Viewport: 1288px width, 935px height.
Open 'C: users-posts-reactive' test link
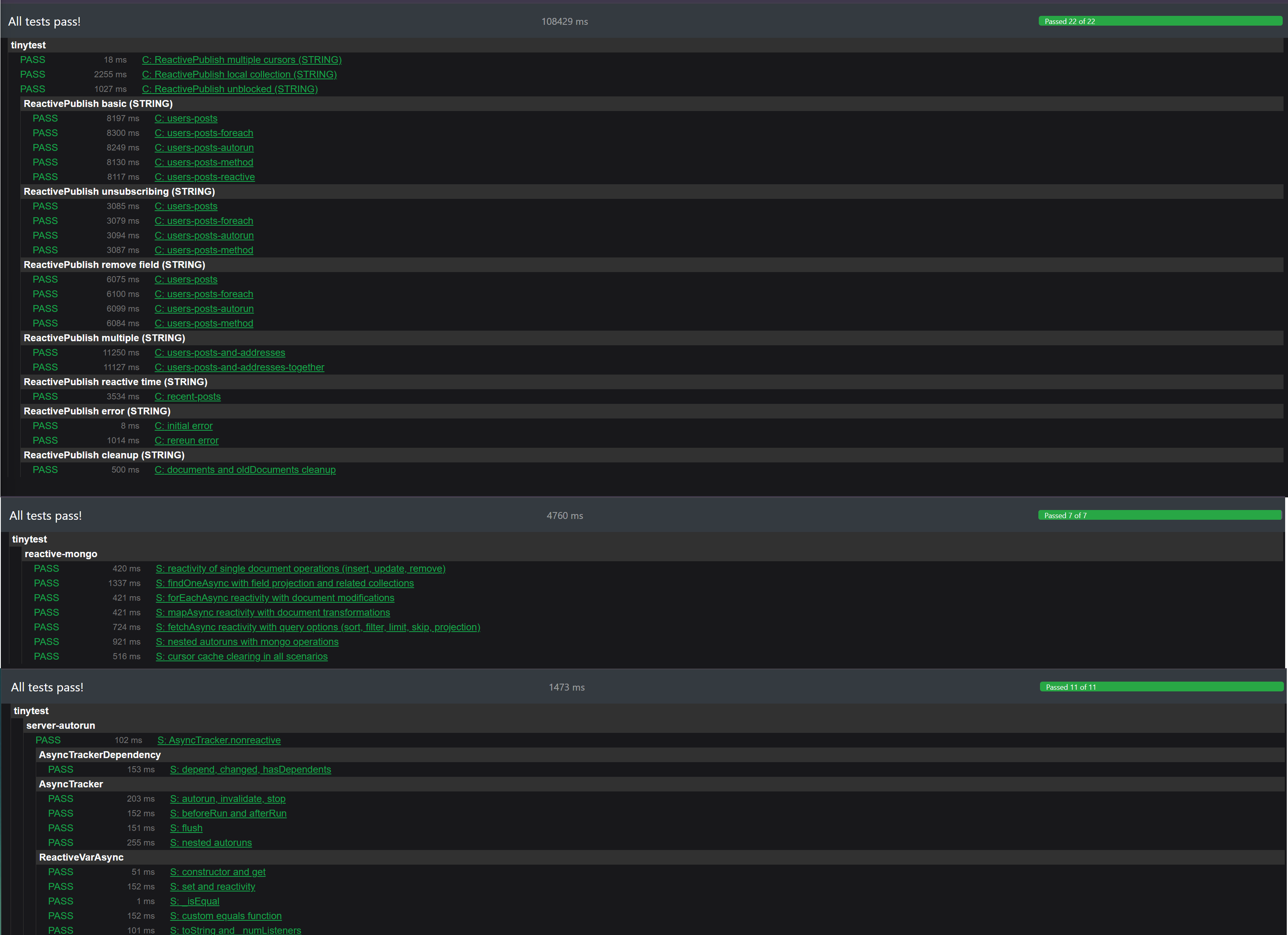(205, 177)
